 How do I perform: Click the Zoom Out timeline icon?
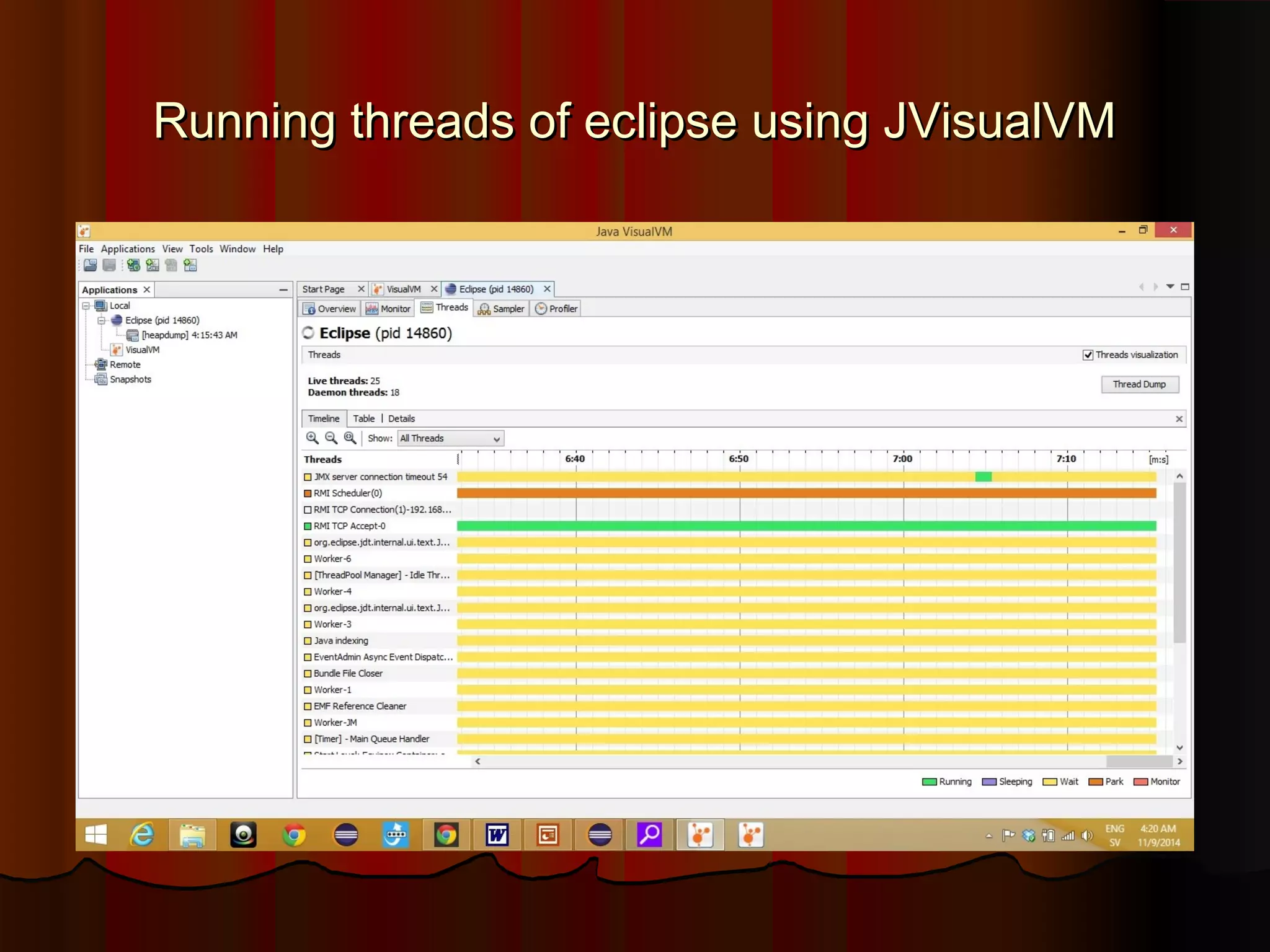click(x=331, y=438)
